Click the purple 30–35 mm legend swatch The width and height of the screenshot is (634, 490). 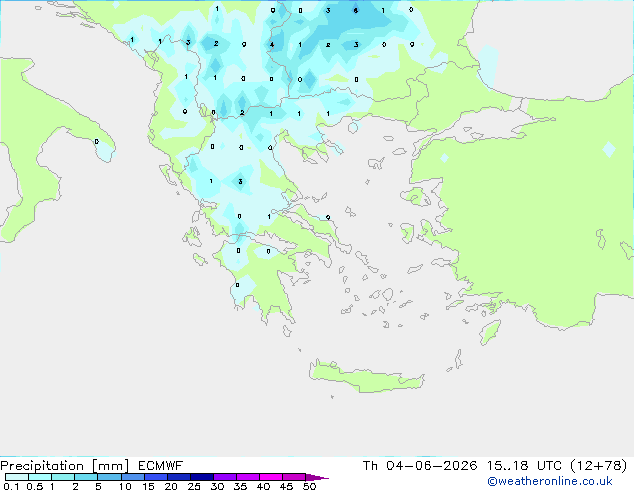click(224, 477)
